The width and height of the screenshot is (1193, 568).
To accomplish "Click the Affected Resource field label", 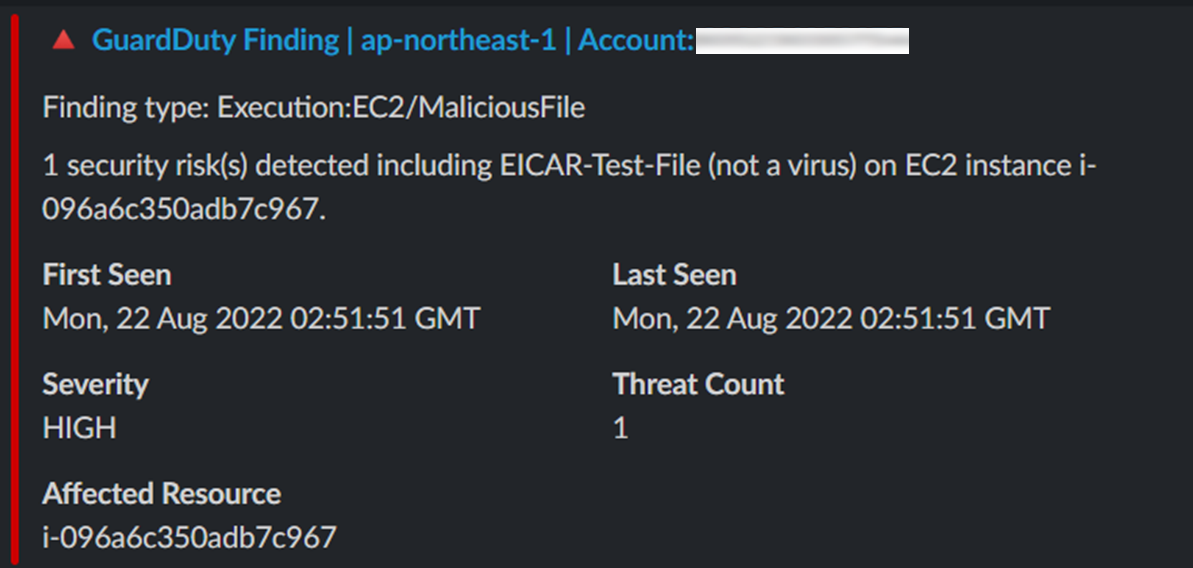I will pyautogui.click(x=162, y=493).
